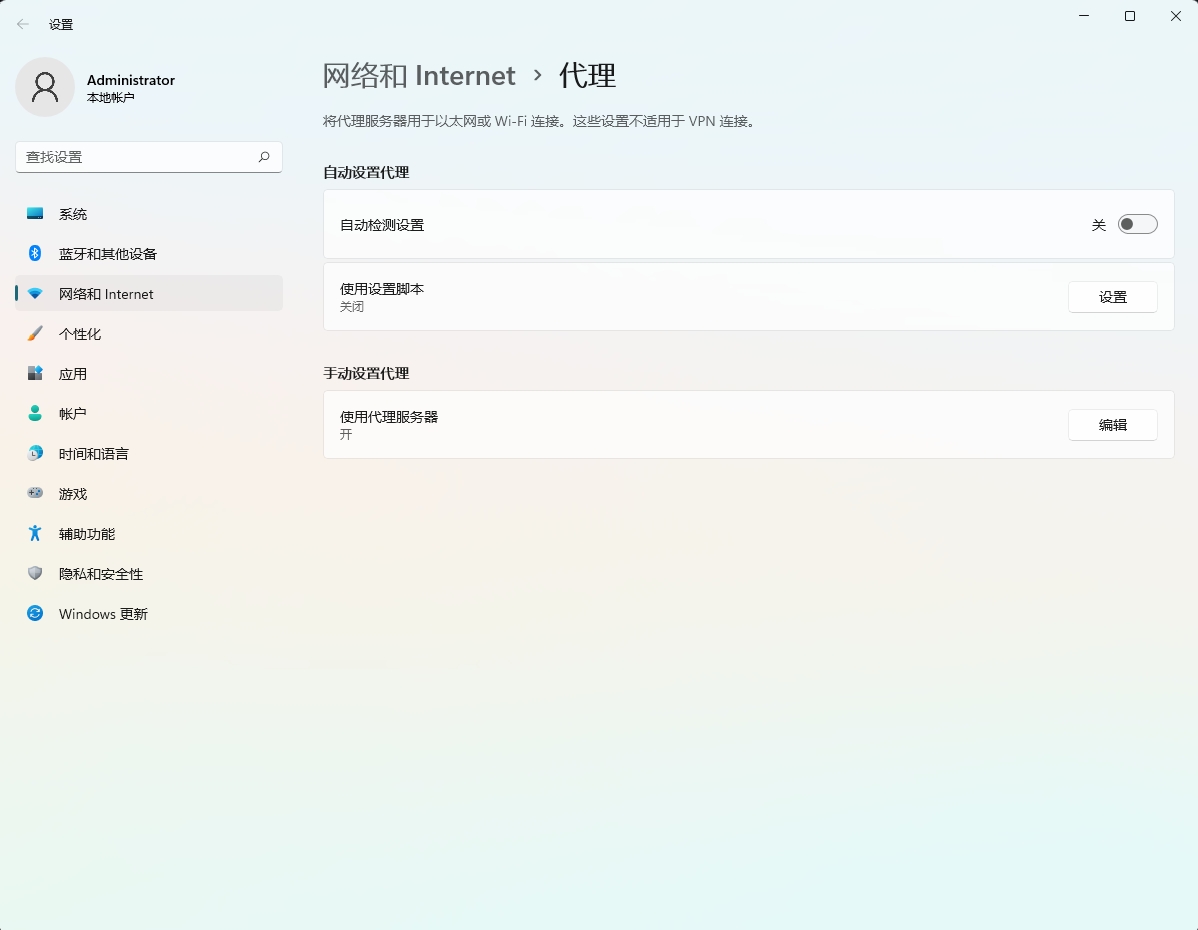Open 时间和语言 settings

click(x=149, y=454)
